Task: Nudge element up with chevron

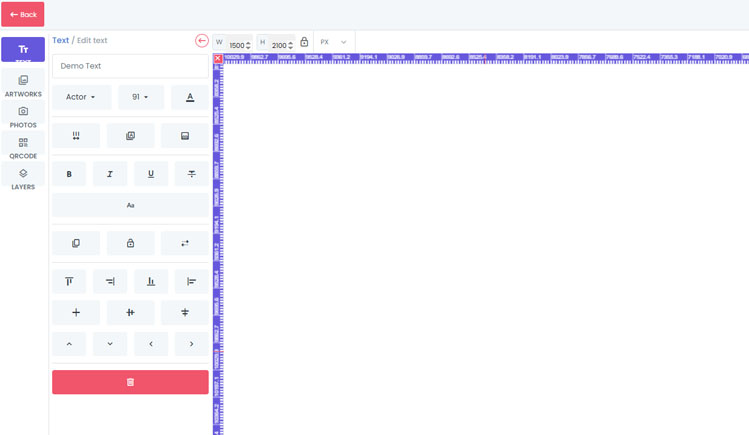Action: point(69,344)
